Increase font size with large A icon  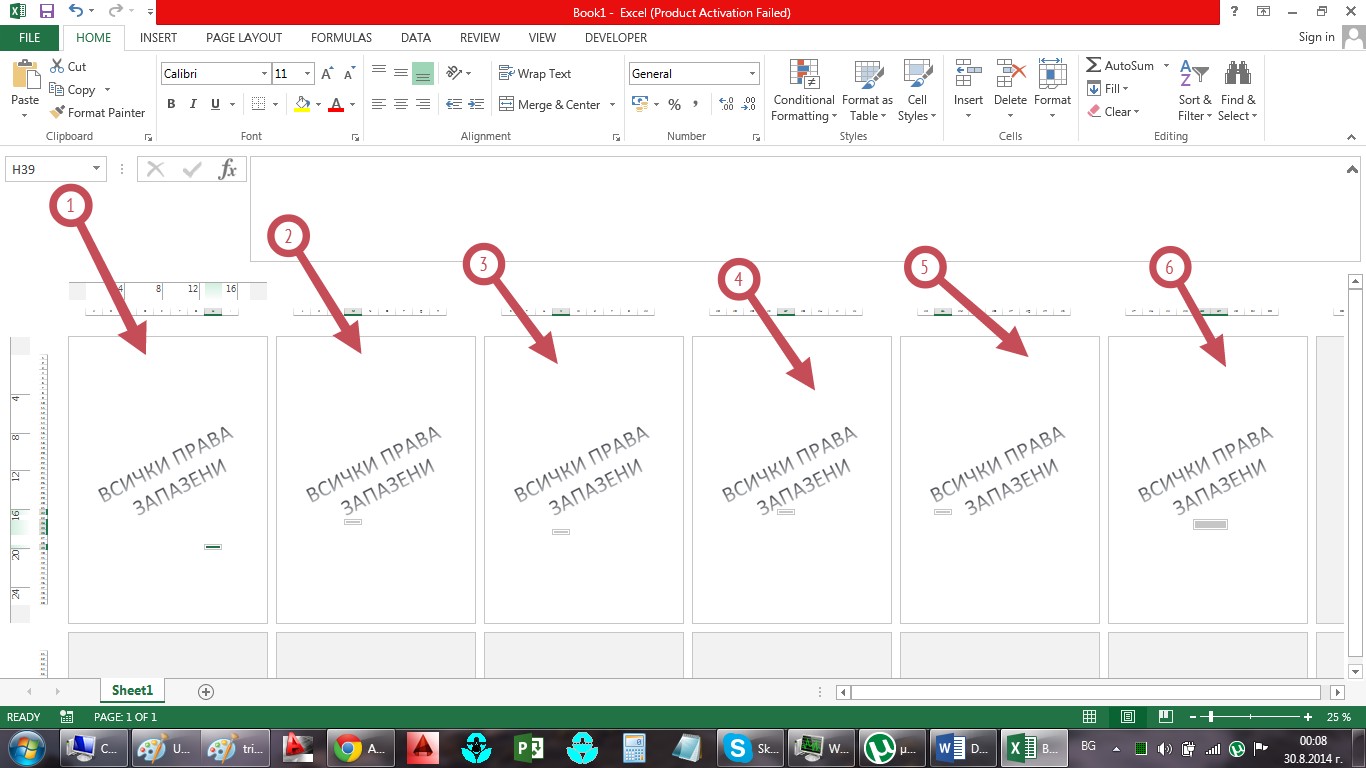327,74
